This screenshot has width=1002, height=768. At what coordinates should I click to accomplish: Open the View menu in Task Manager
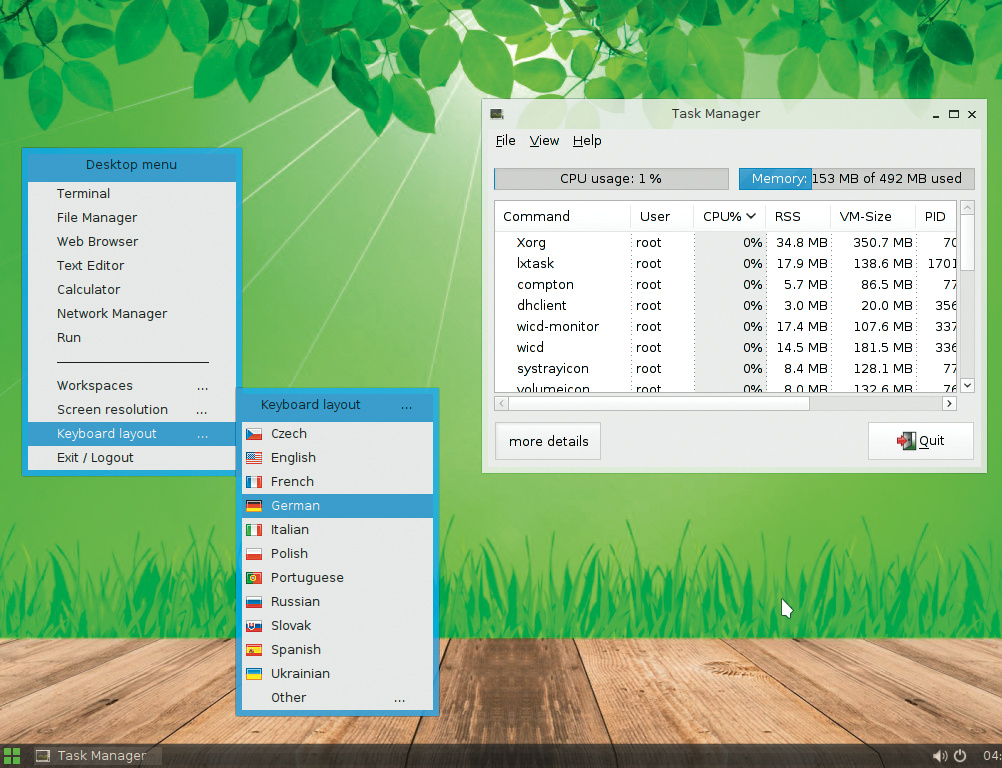click(544, 141)
